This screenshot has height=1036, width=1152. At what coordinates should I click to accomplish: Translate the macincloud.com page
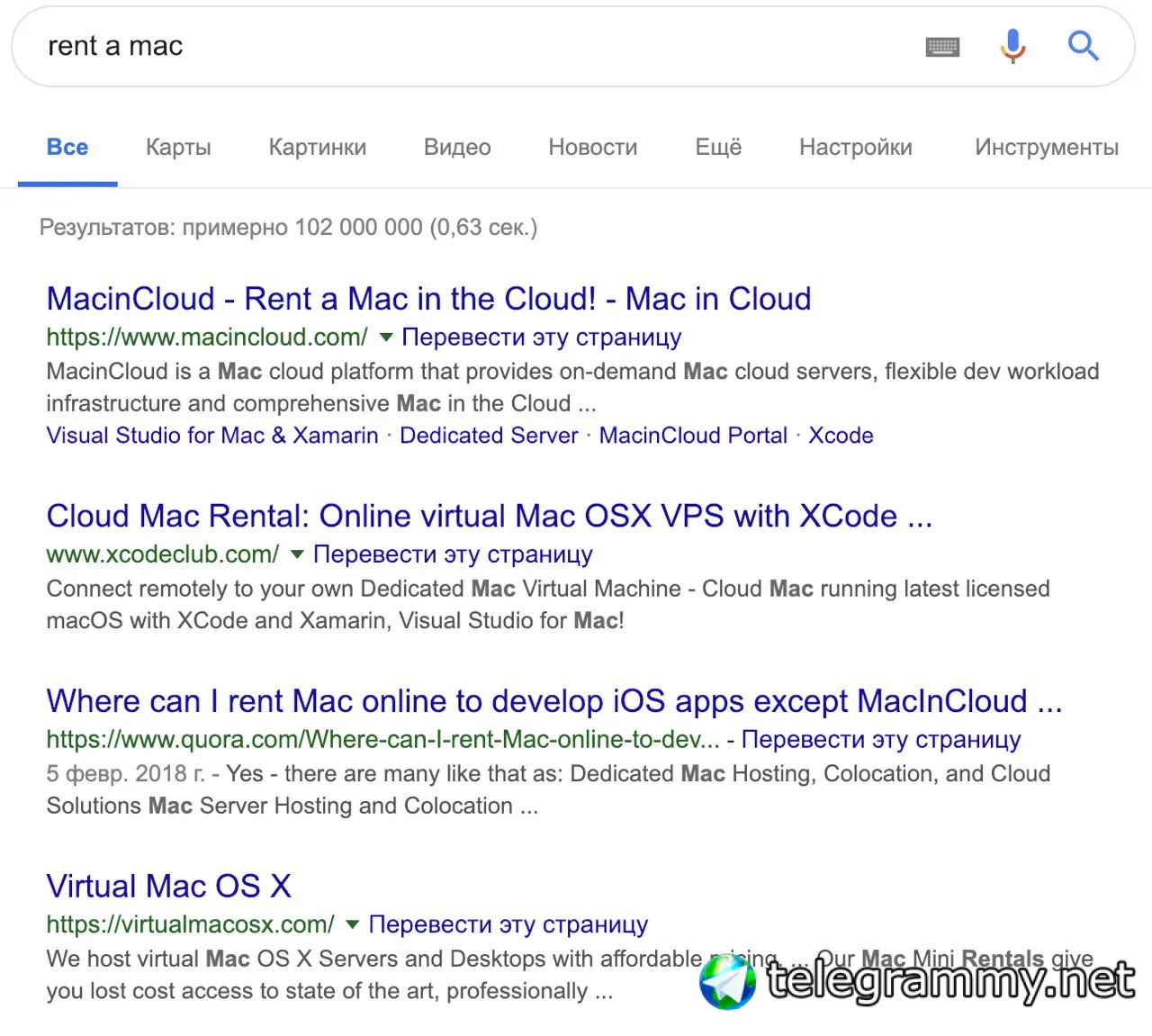(x=541, y=338)
